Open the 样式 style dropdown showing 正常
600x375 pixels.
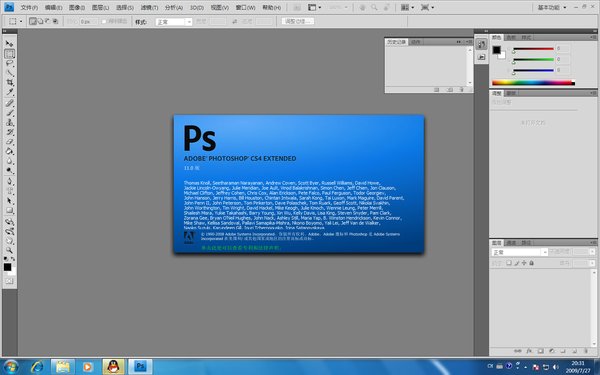tap(174, 22)
